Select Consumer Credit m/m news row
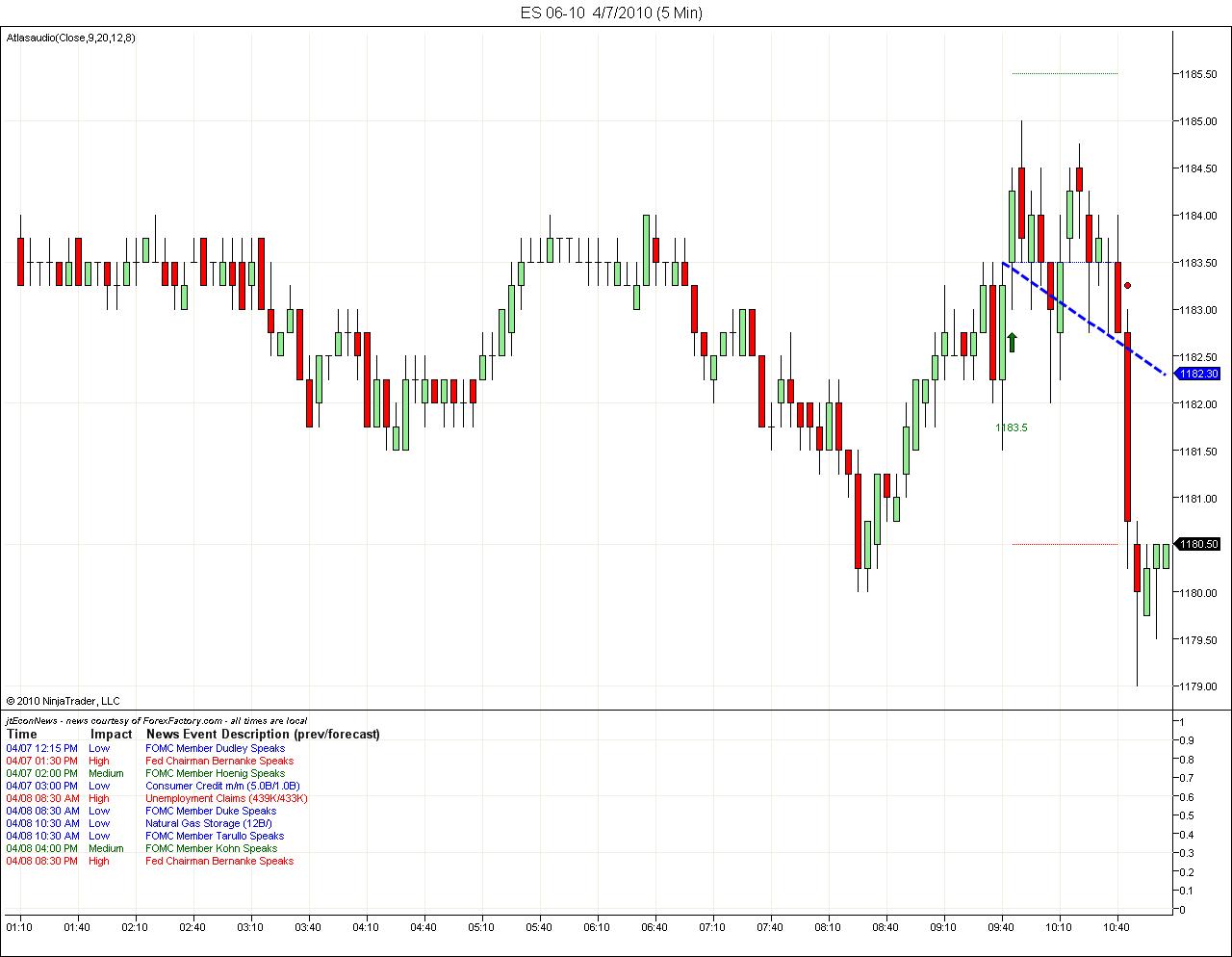Viewport: 1232px width, 957px height. tap(153, 786)
